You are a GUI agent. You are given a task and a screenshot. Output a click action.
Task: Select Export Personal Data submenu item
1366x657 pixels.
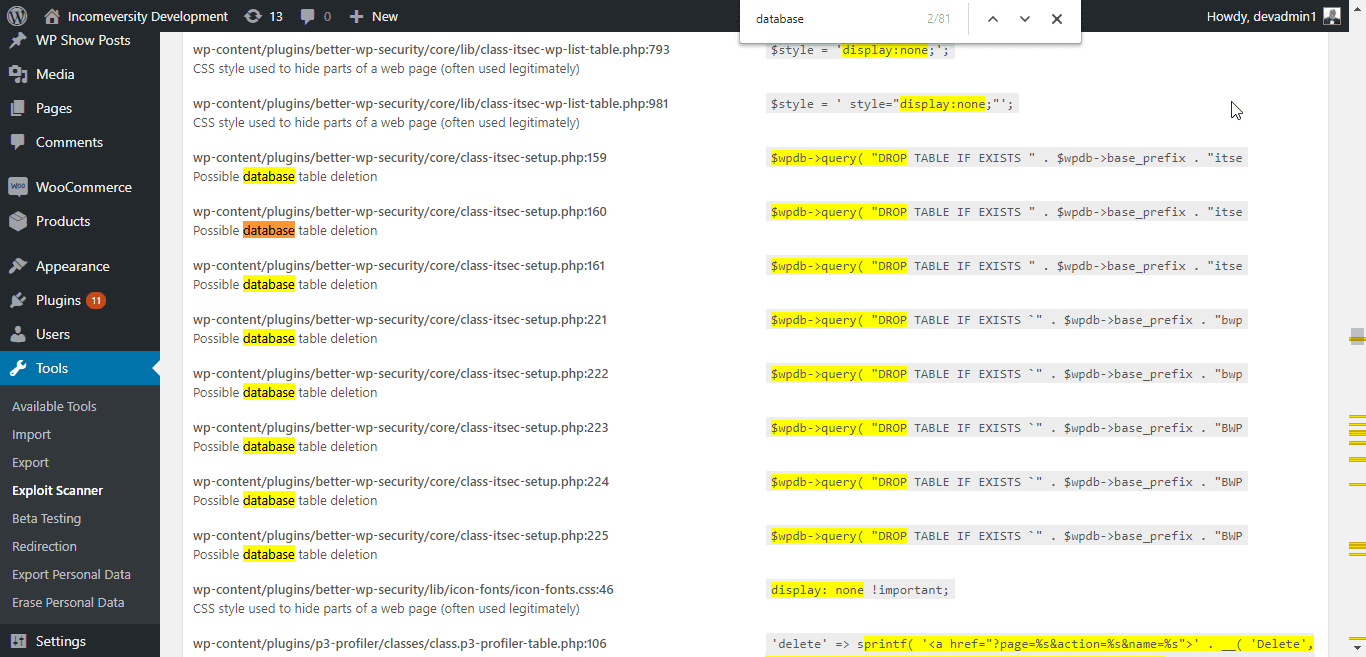coord(71,574)
